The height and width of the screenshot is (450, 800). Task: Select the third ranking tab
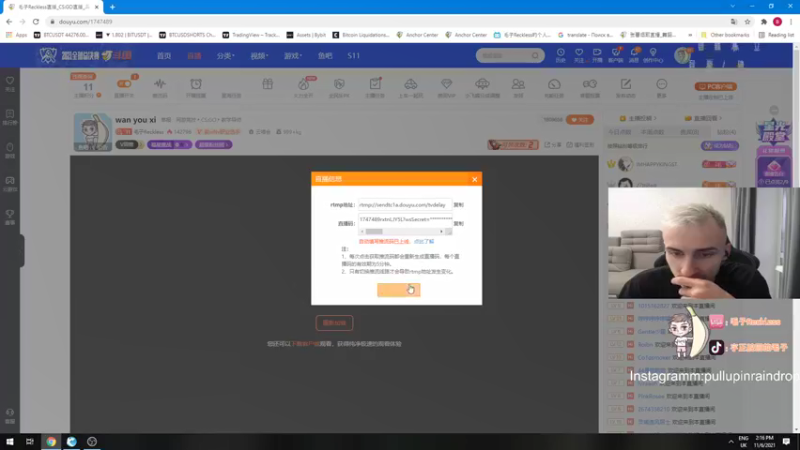click(x=689, y=132)
